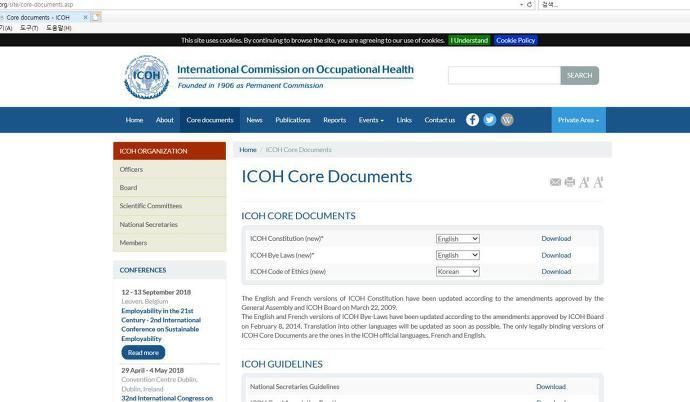
Task: Open the browser Help menu
Action: click(x=59, y=28)
